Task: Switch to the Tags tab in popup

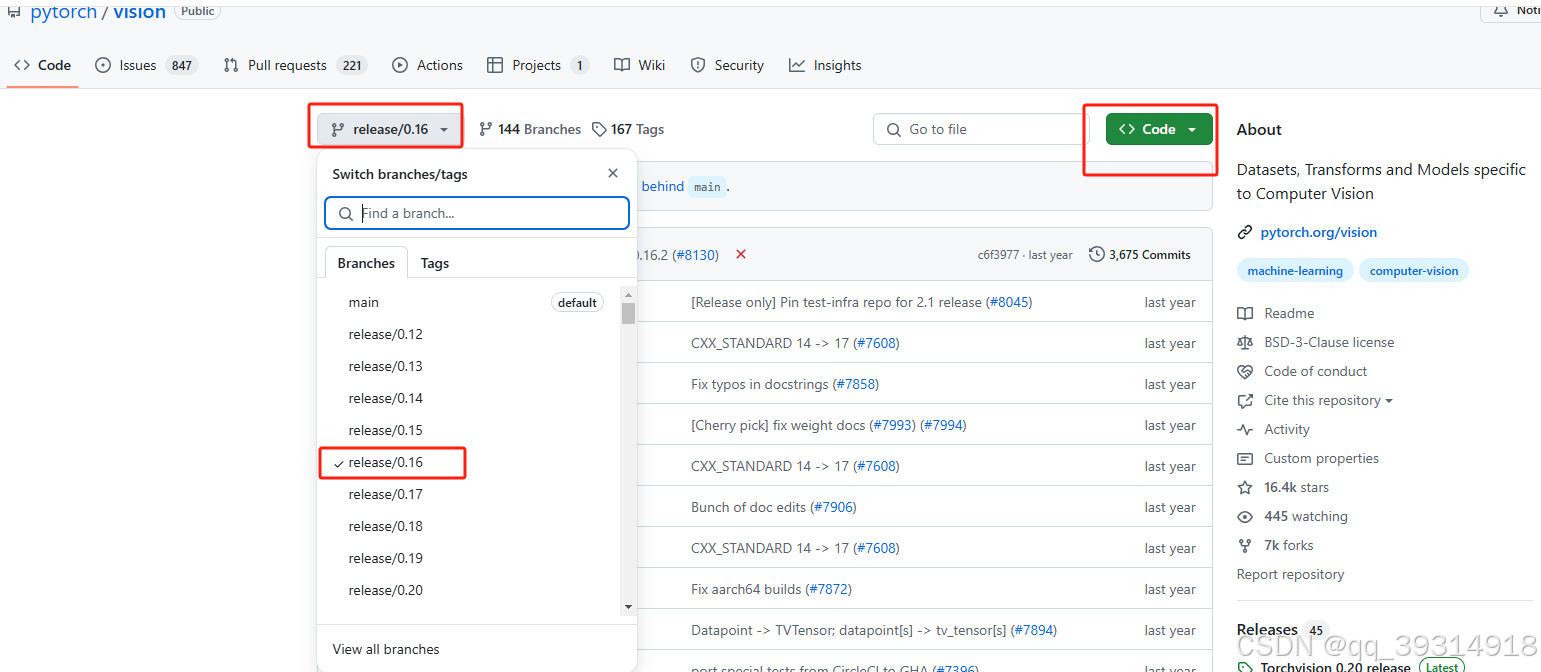Action: 434,263
